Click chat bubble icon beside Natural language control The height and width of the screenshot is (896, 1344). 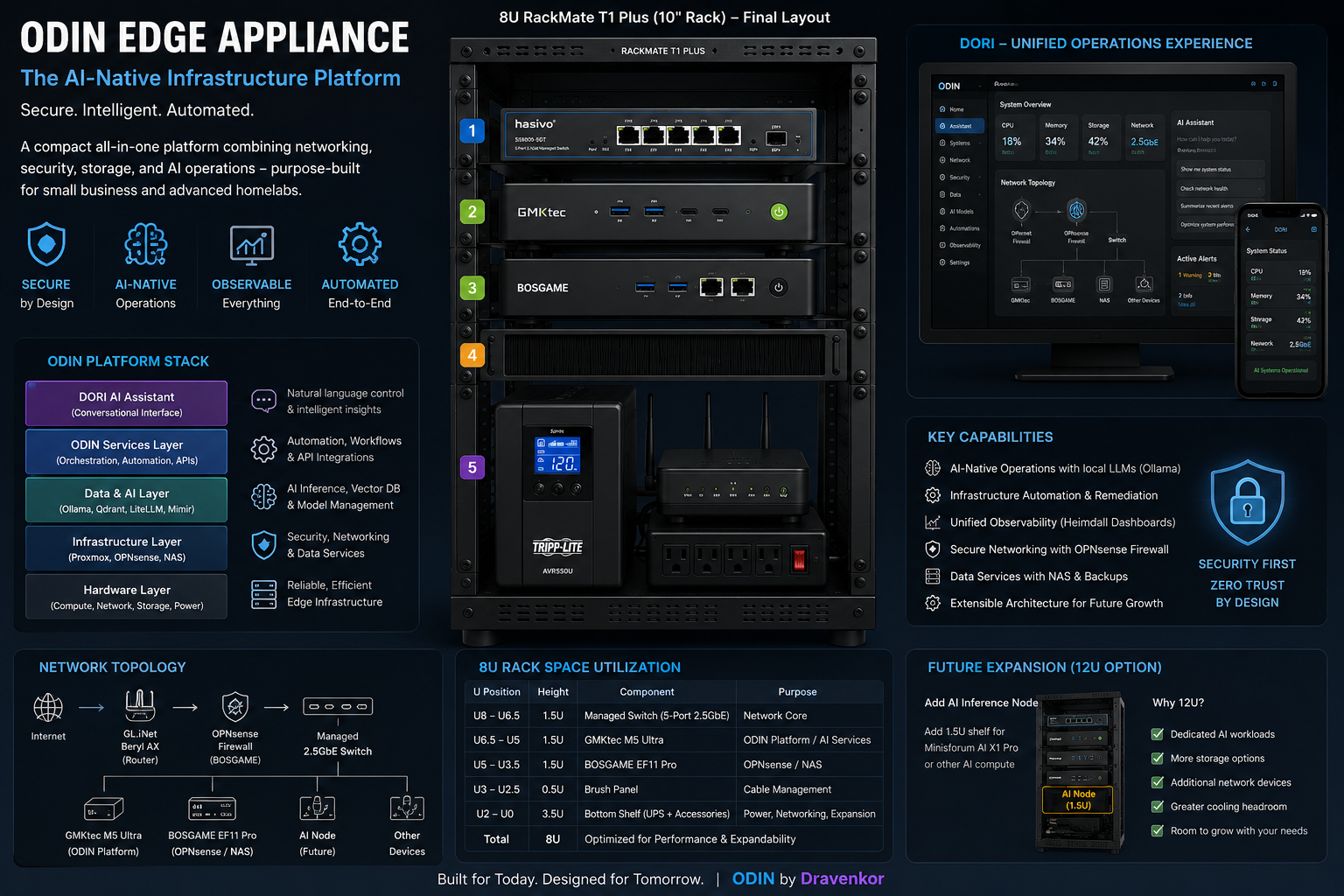263,402
